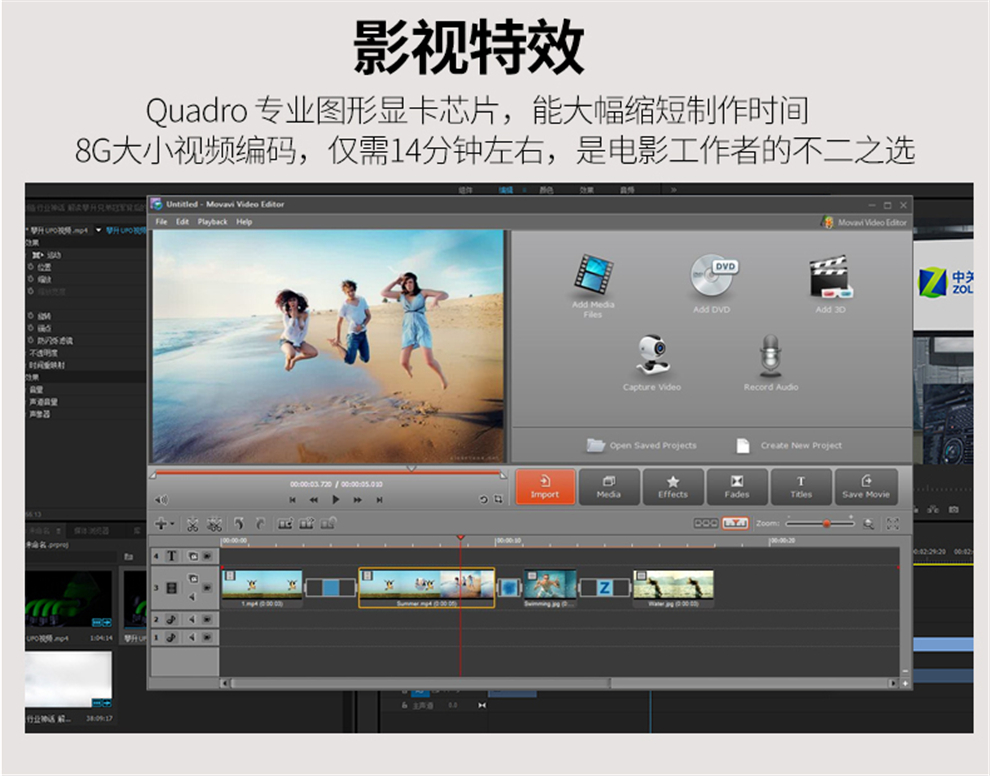The height and width of the screenshot is (776, 990).
Task: Open the Add DVD option
Action: pyautogui.click(x=711, y=272)
